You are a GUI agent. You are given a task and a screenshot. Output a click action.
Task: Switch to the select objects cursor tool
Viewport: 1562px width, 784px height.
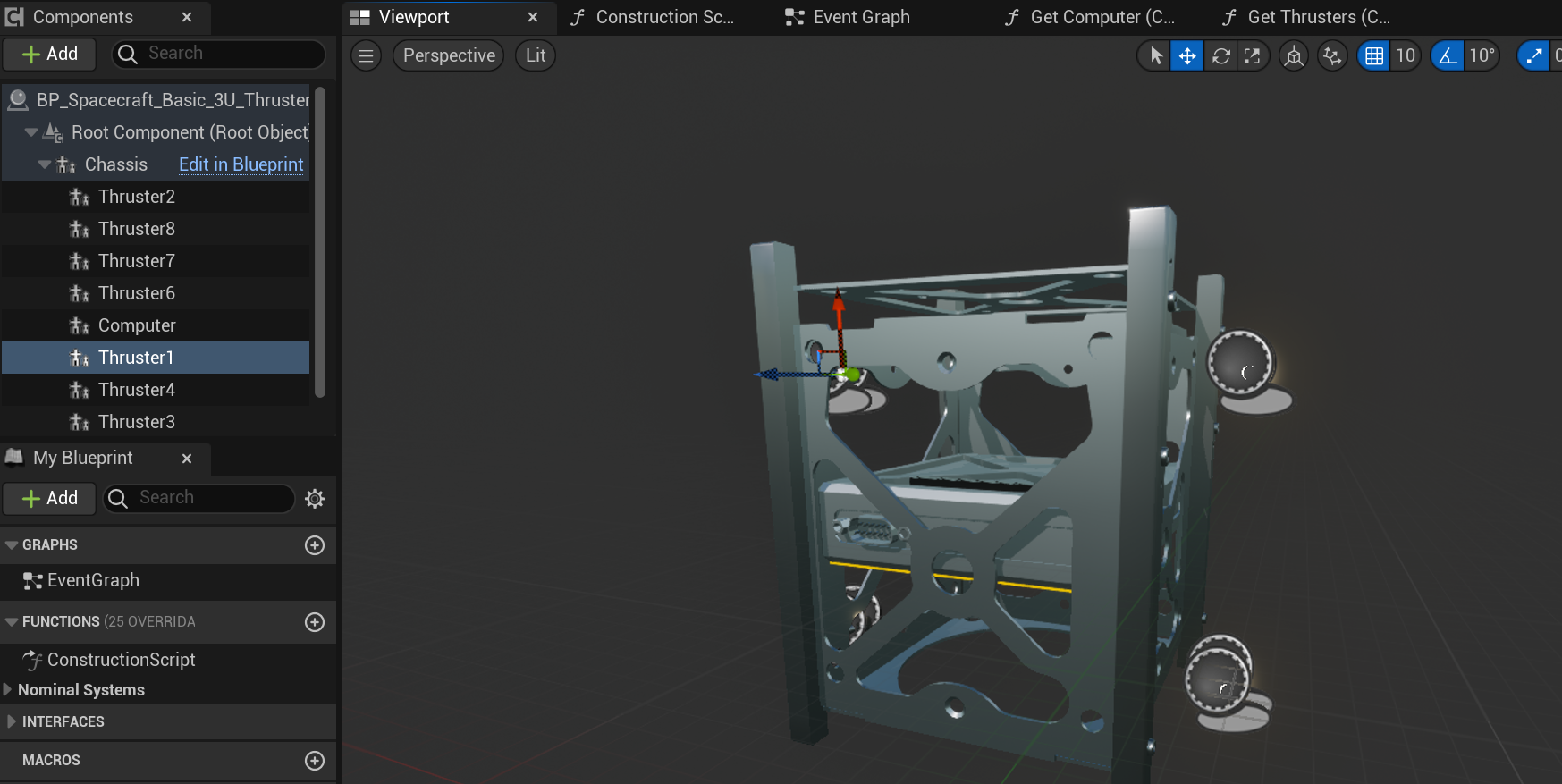point(1155,56)
